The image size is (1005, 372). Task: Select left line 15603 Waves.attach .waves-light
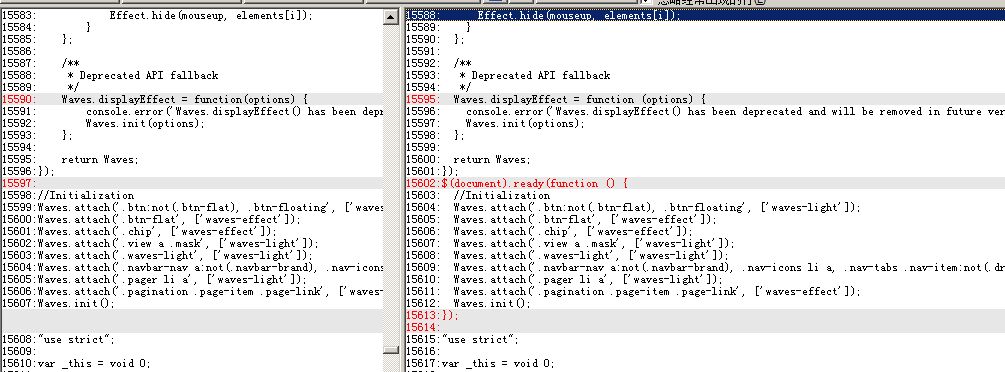[192, 256]
